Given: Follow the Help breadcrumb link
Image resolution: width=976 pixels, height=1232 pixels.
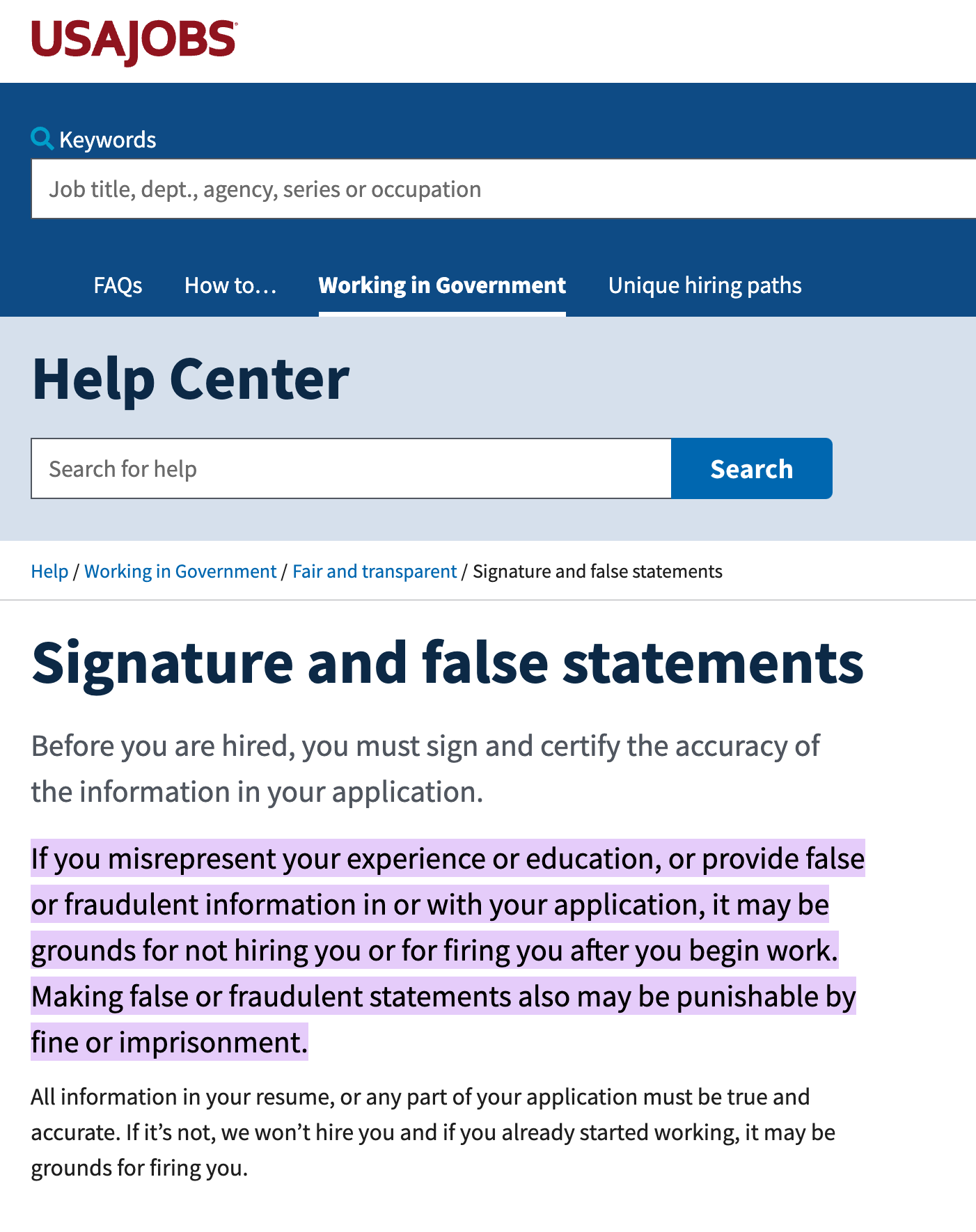Looking at the screenshot, I should pos(49,571).
